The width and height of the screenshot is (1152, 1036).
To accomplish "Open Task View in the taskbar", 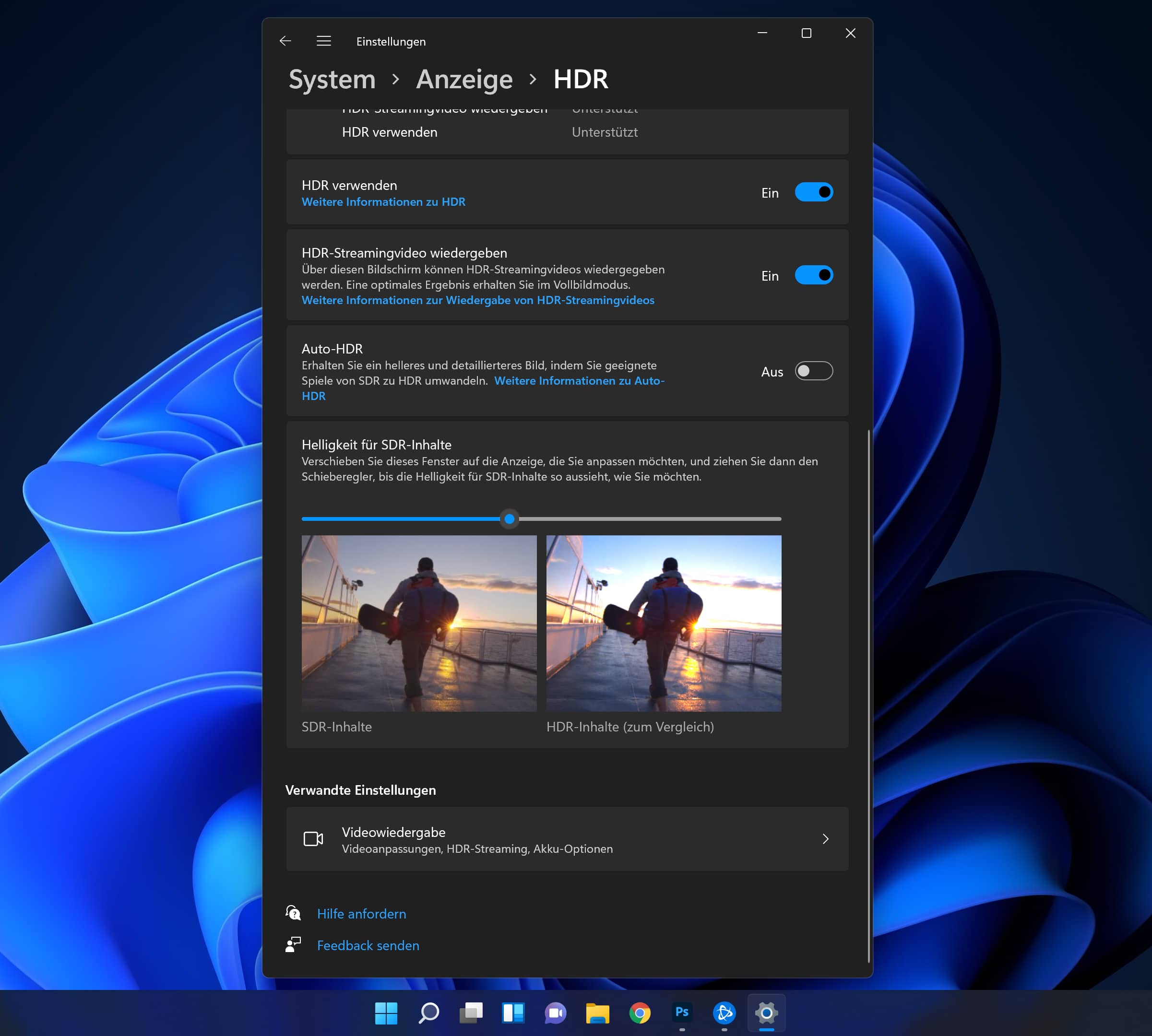I will 471,1012.
